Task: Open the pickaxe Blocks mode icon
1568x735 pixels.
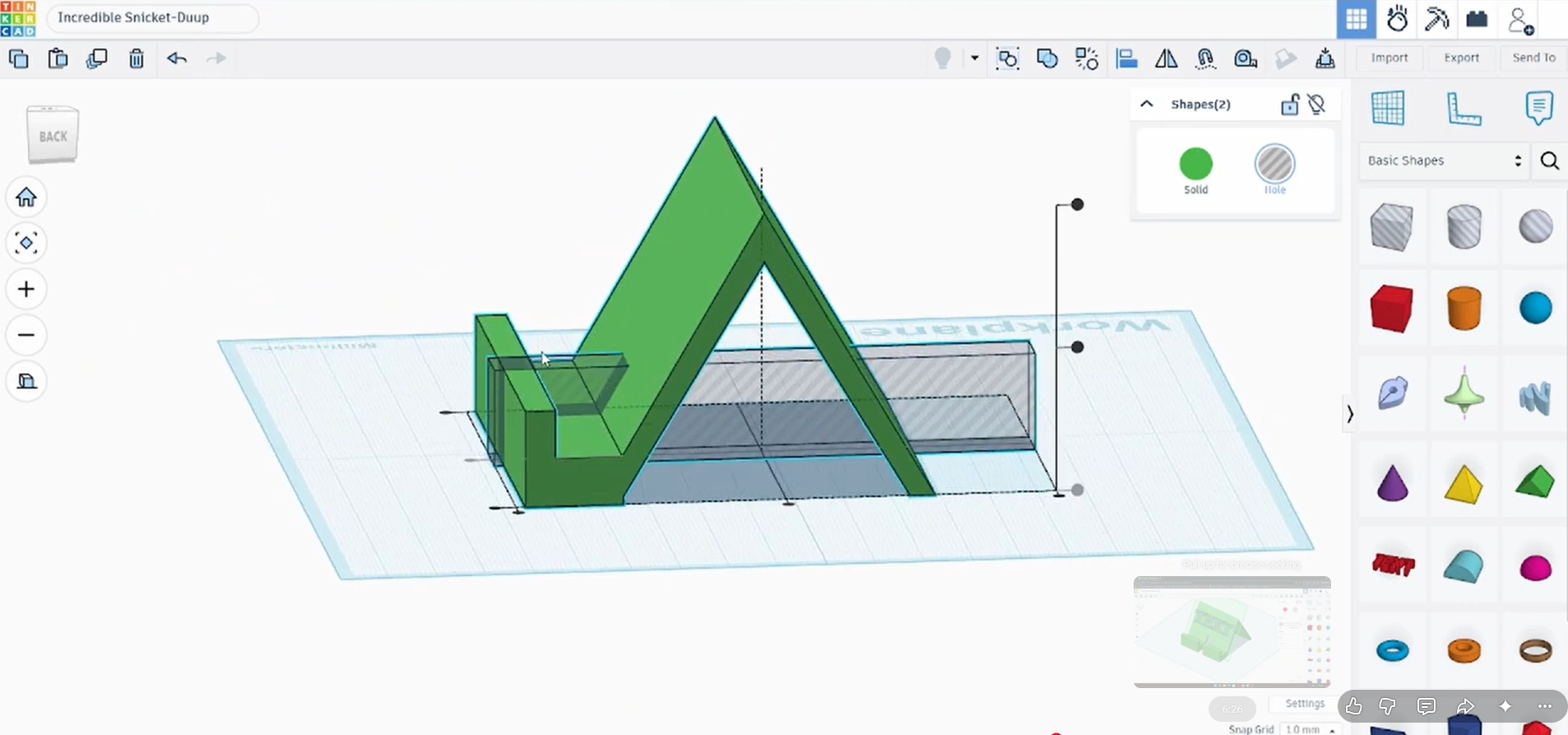Action: coord(1437,19)
